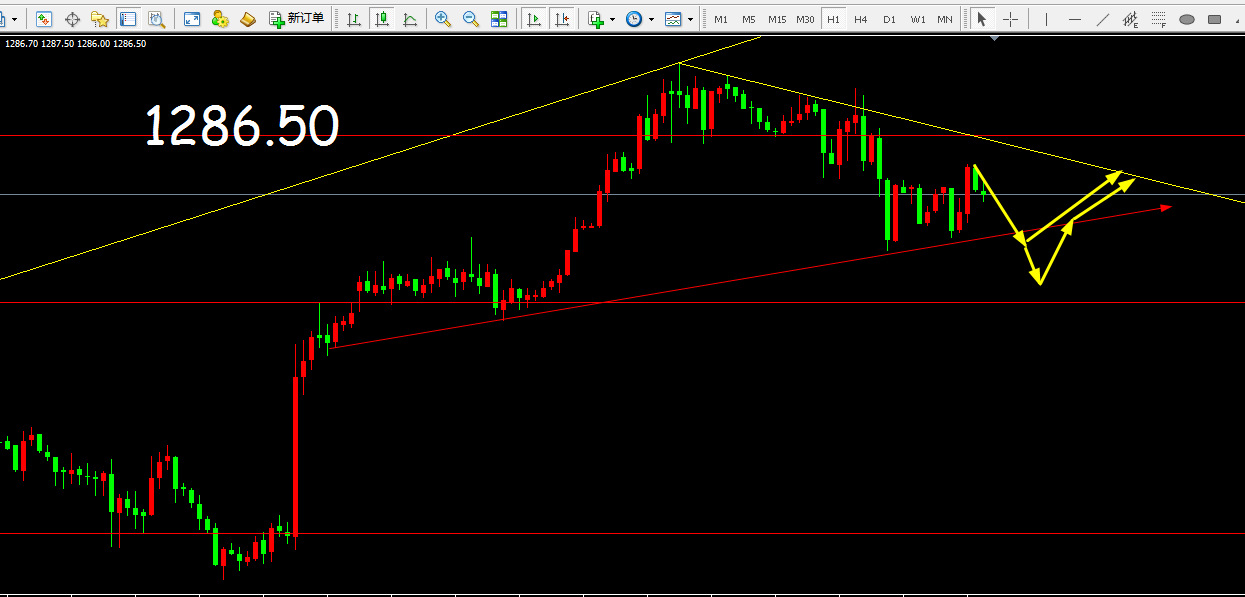Toggle chart shift from right edge
Image resolution: width=1245 pixels, height=597 pixels.
563,19
